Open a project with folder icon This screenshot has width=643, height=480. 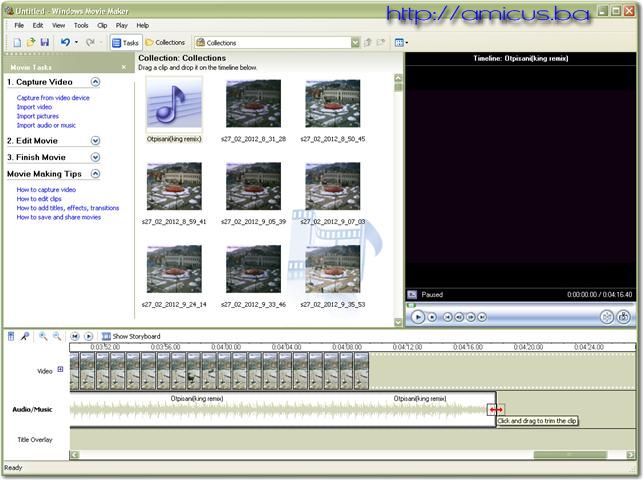pyautogui.click(x=31, y=42)
